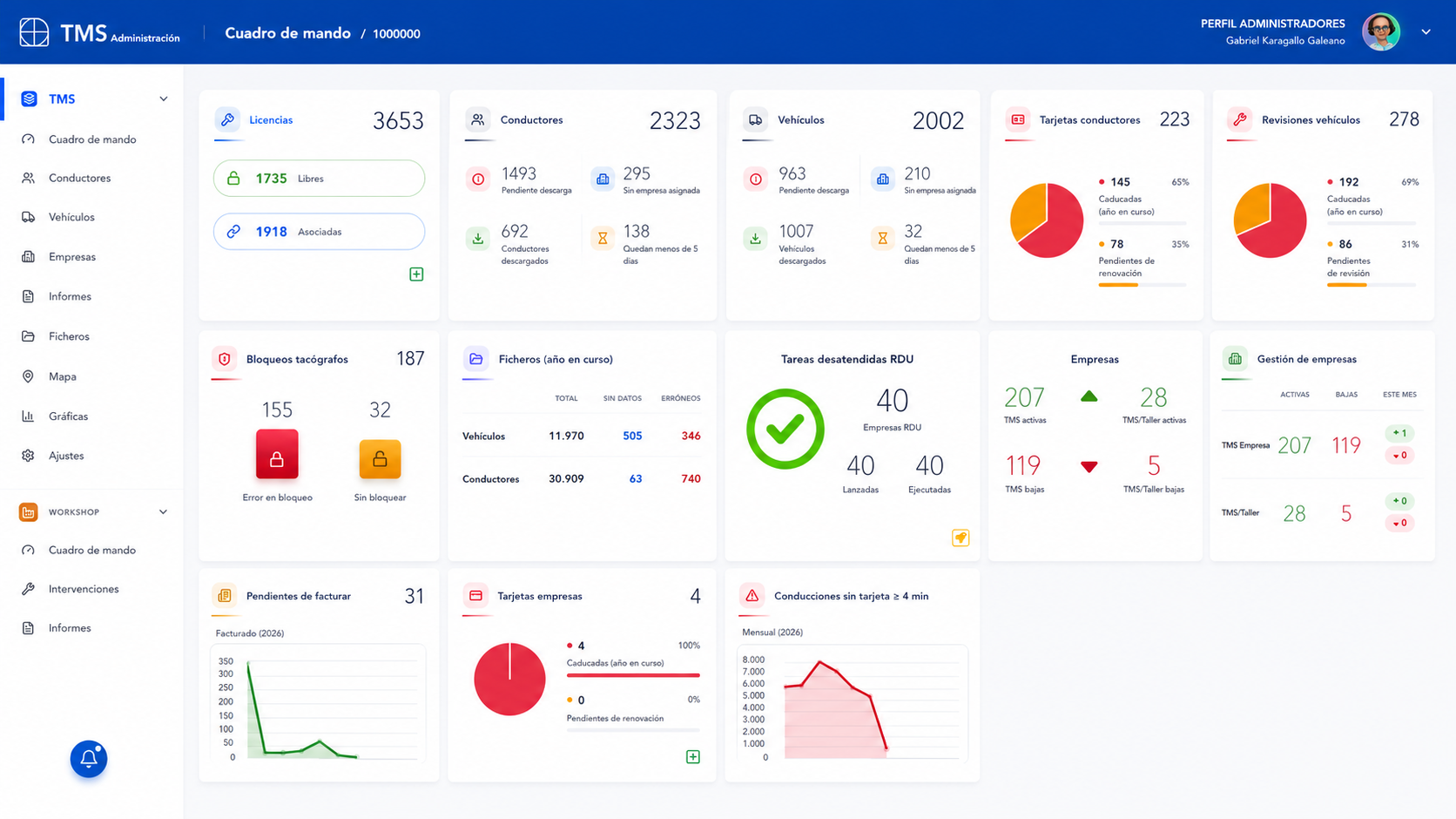The image size is (1456, 819).
Task: Click the Ficheros folder icon in card
Action: 475,359
